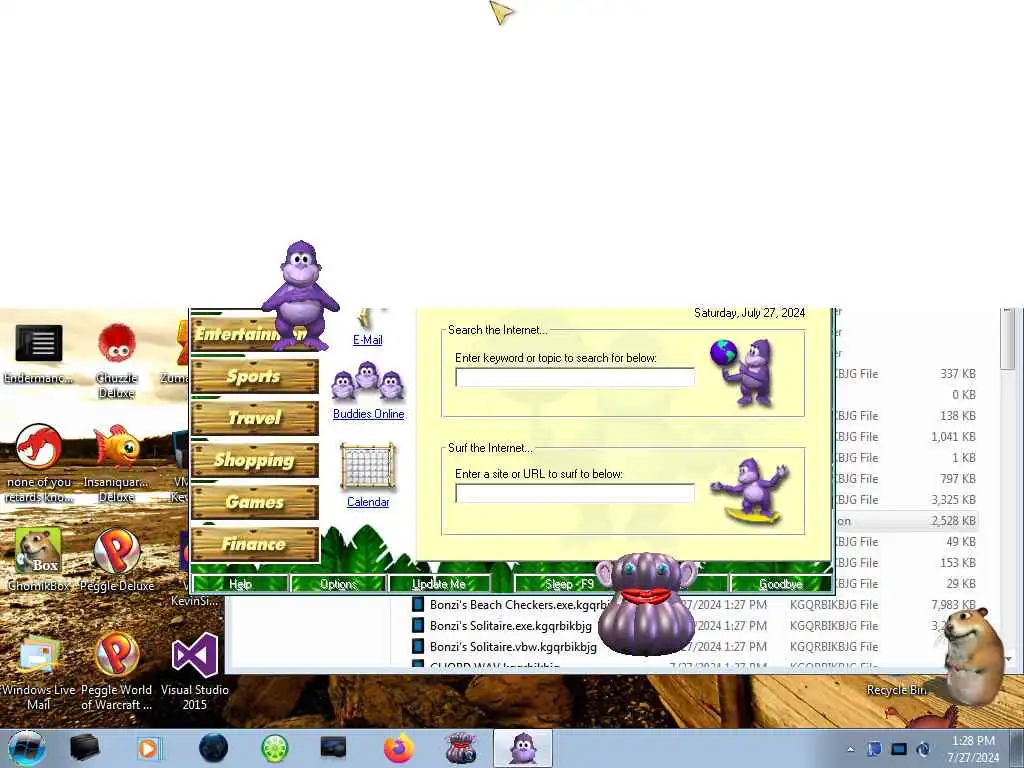
Task: Open the Recycle Bin desktop icon
Action: (x=898, y=690)
